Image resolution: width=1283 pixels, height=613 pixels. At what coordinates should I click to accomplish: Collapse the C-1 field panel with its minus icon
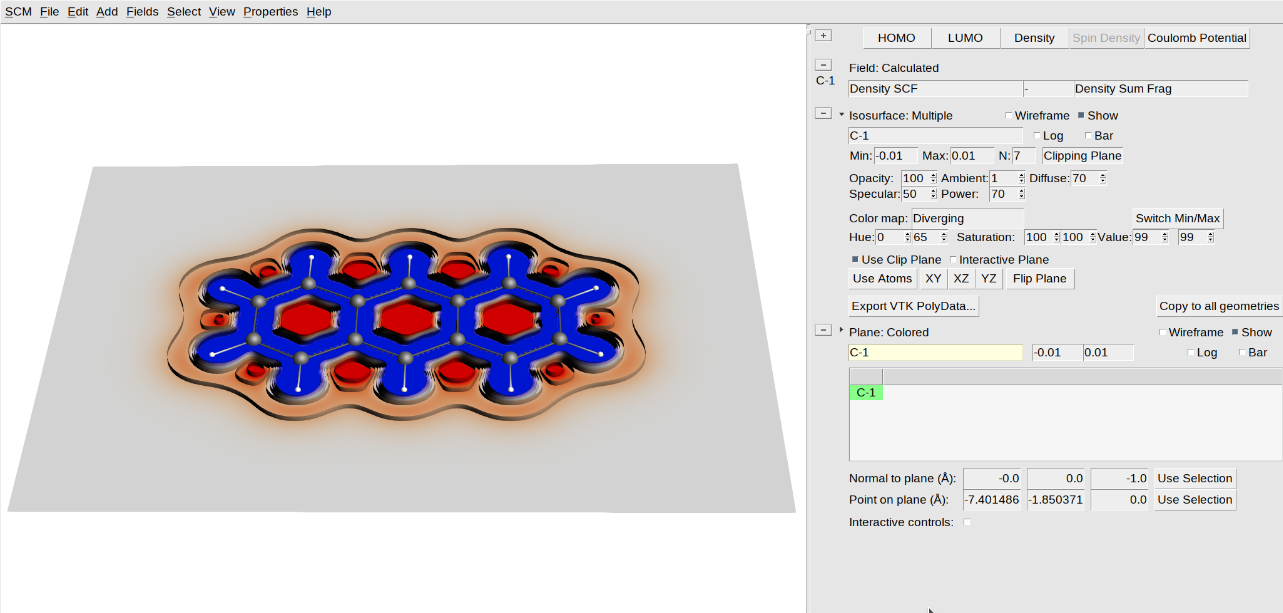click(x=824, y=64)
